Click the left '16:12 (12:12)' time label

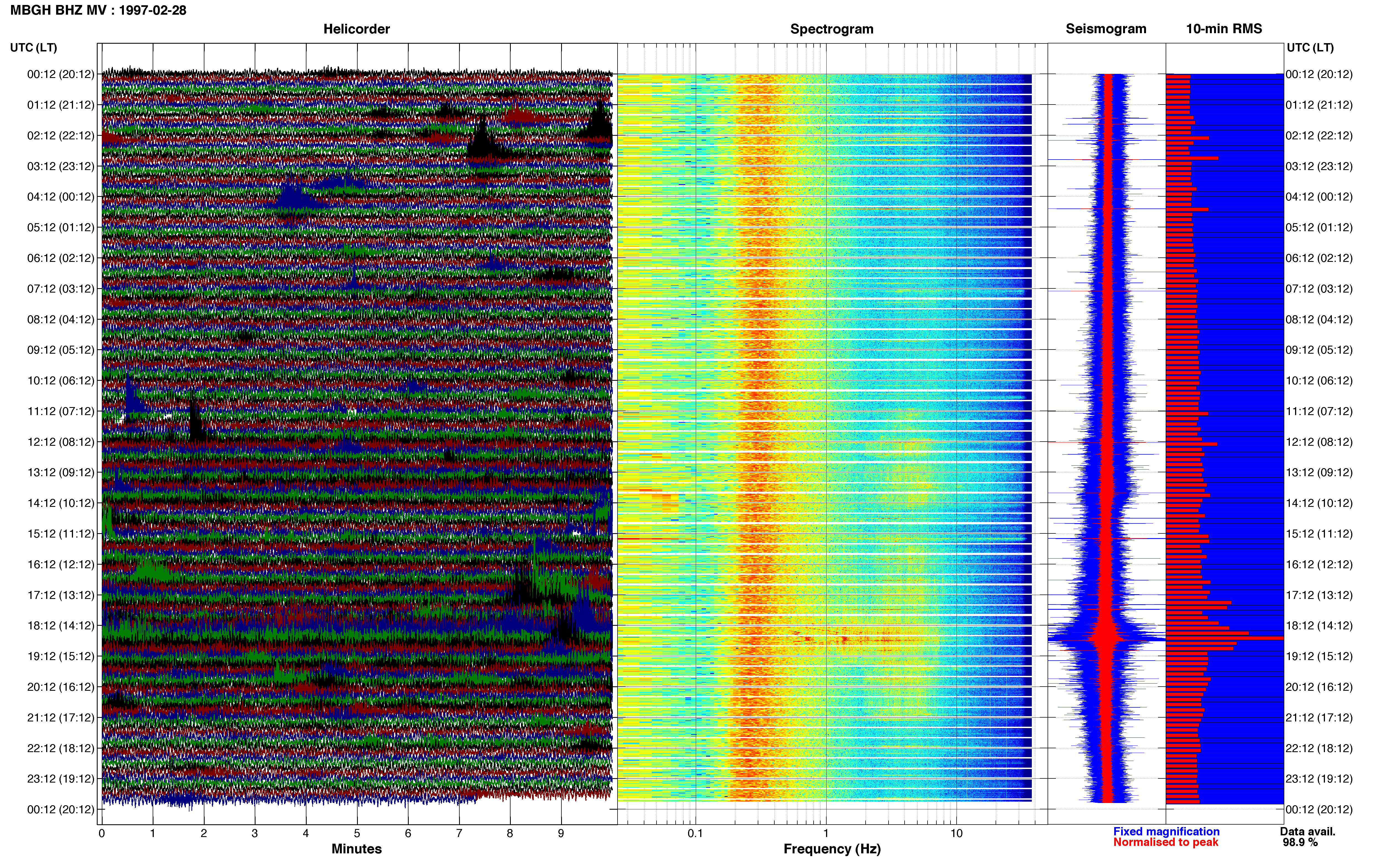pos(61,564)
